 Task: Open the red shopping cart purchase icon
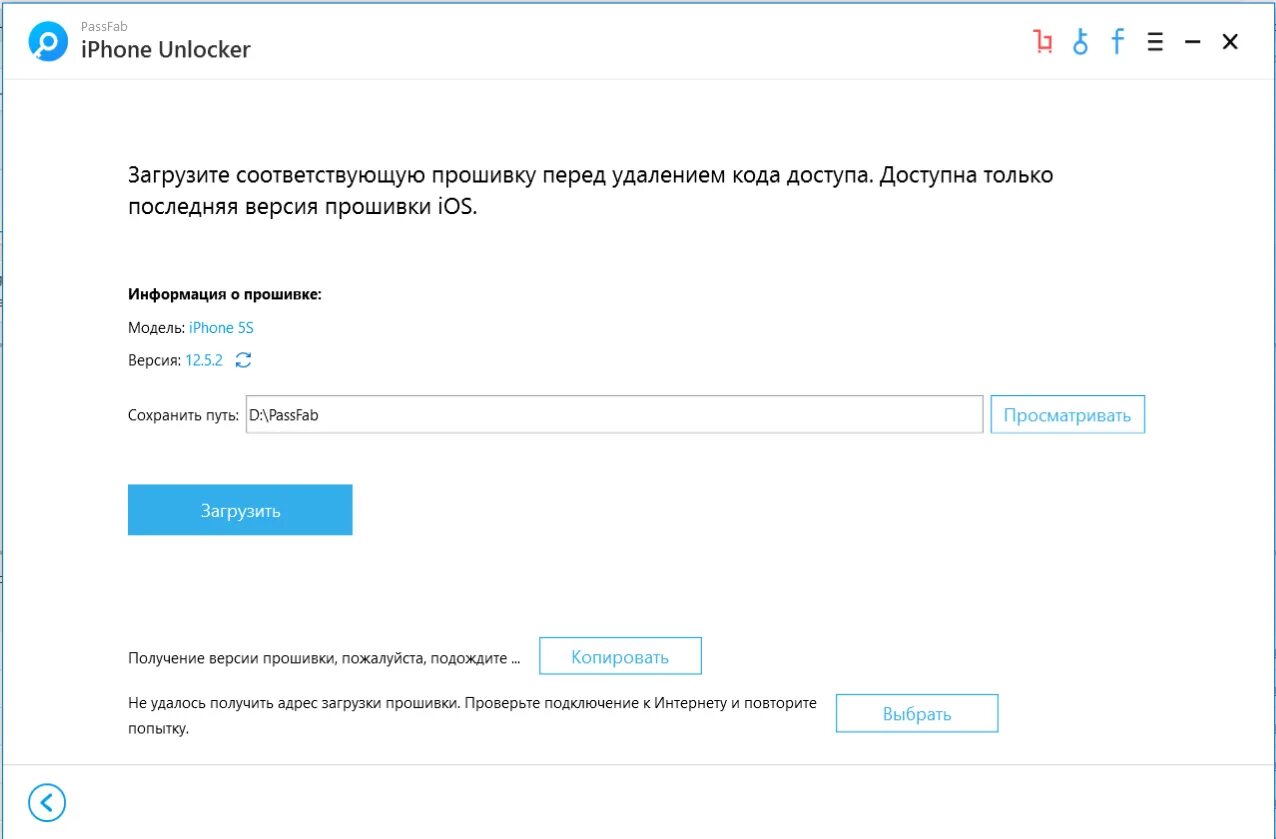click(x=1043, y=42)
